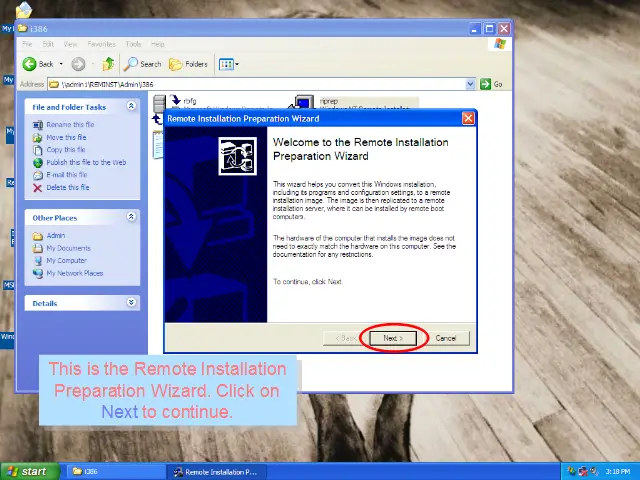The width and height of the screenshot is (640, 480).
Task: Click E-mail this file
Action: [67, 175]
